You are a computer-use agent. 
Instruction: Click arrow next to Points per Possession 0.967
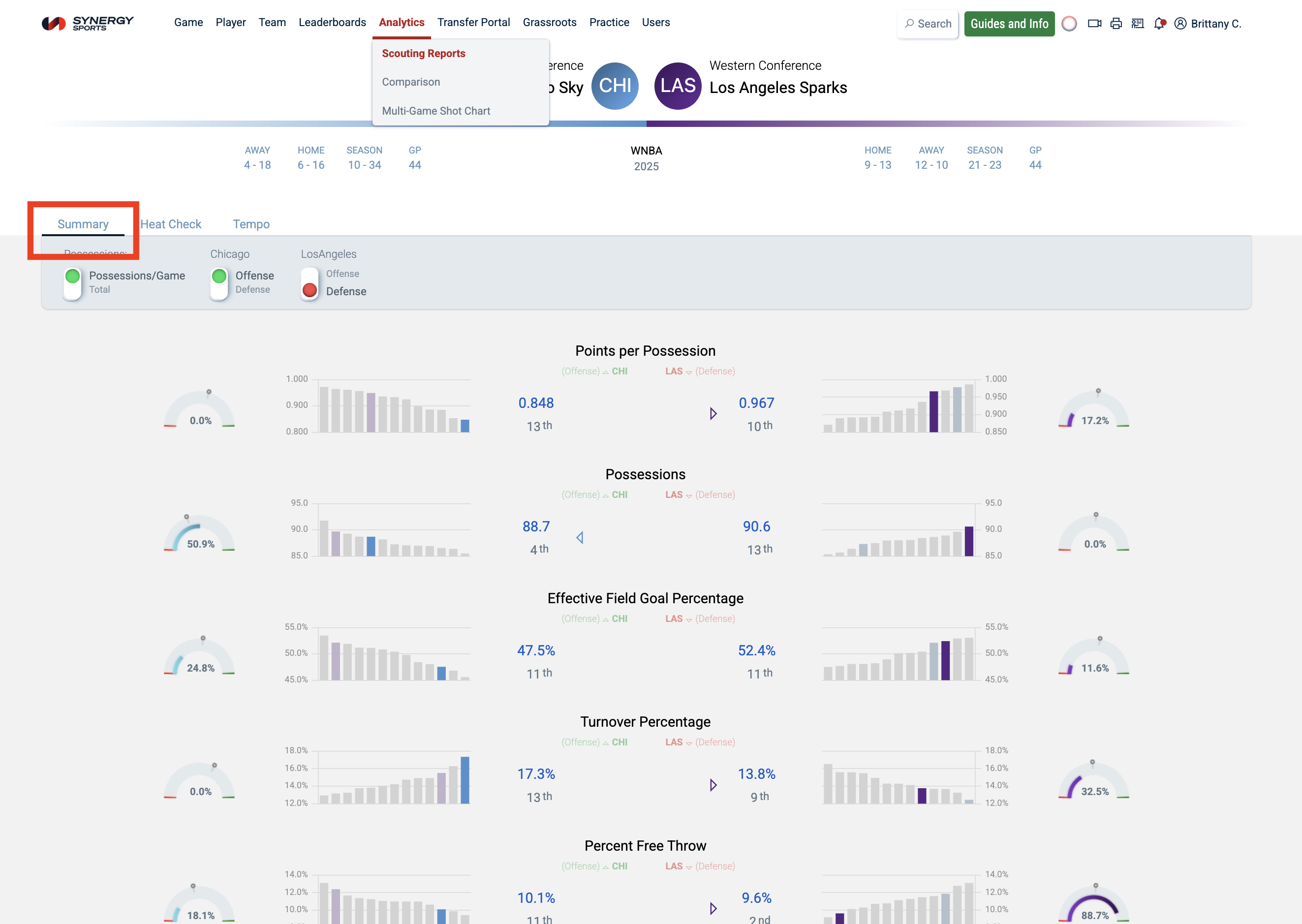(713, 414)
